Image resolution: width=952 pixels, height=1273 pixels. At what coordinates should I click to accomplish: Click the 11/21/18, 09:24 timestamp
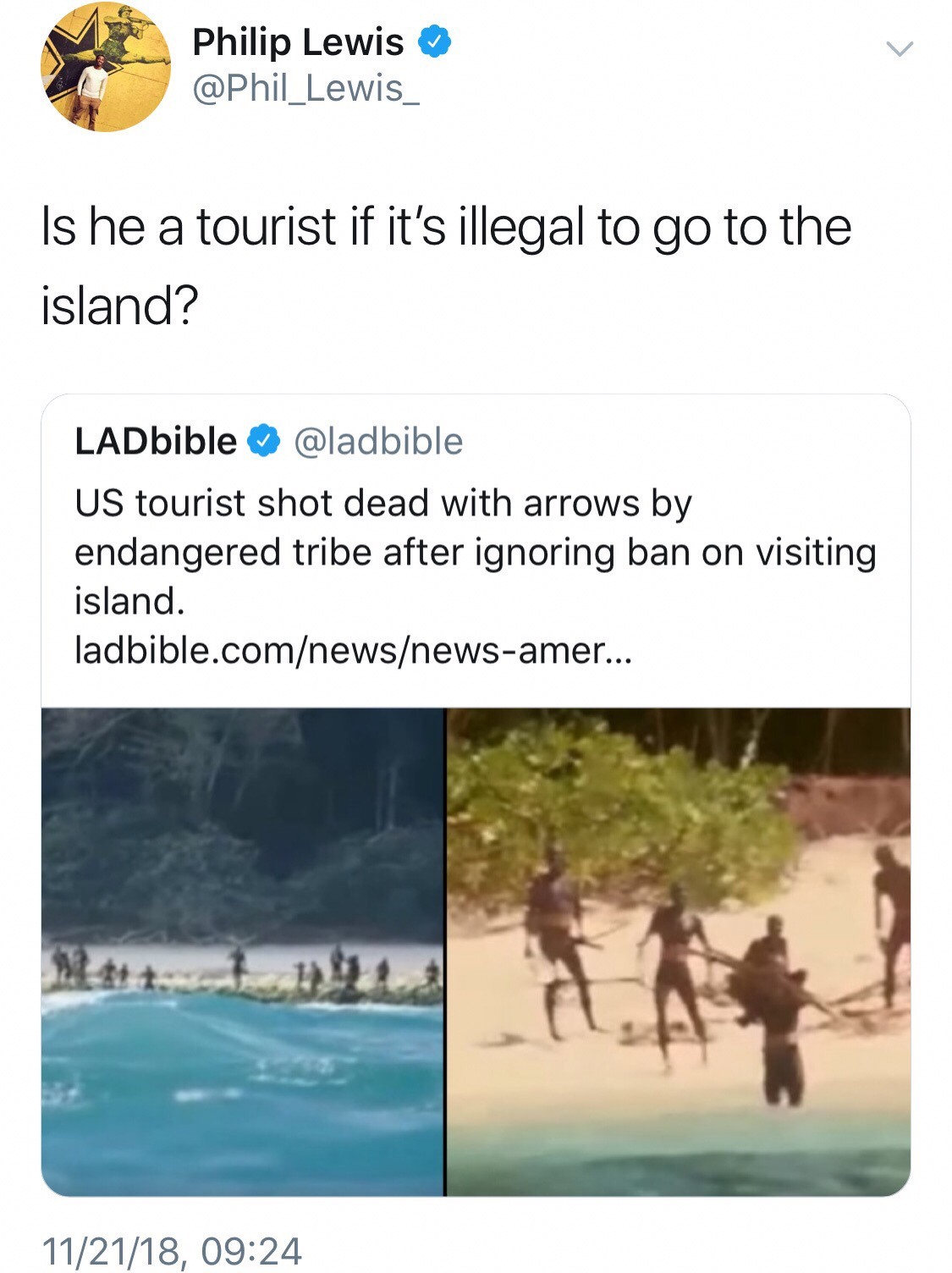(x=172, y=1251)
